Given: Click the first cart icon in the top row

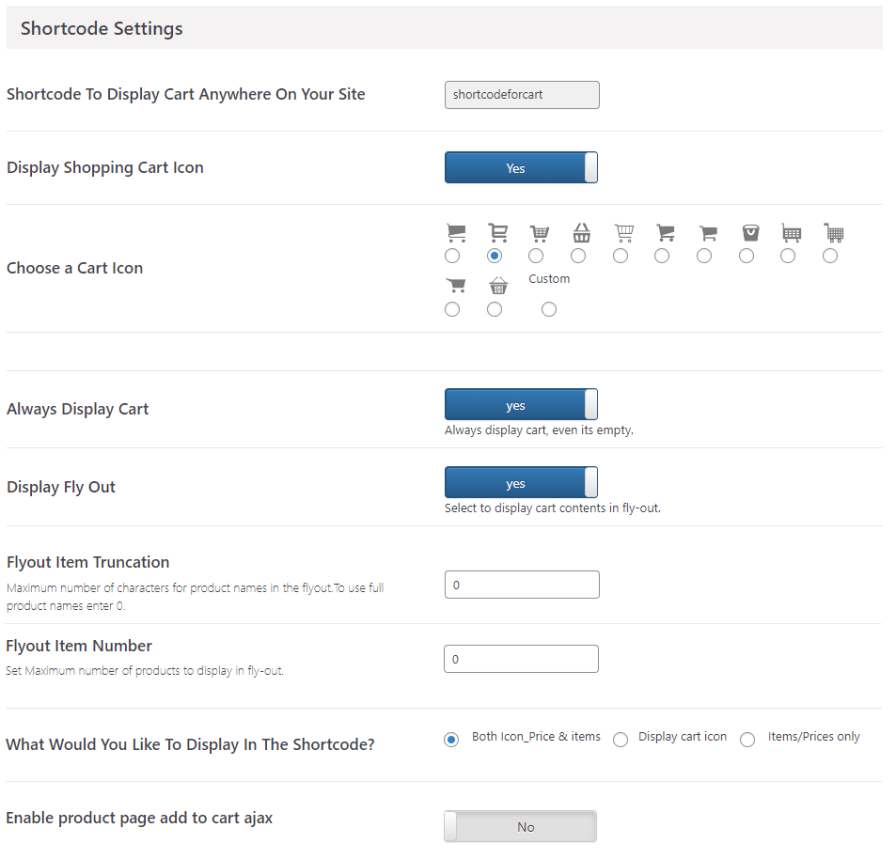Looking at the screenshot, I should 456,234.
